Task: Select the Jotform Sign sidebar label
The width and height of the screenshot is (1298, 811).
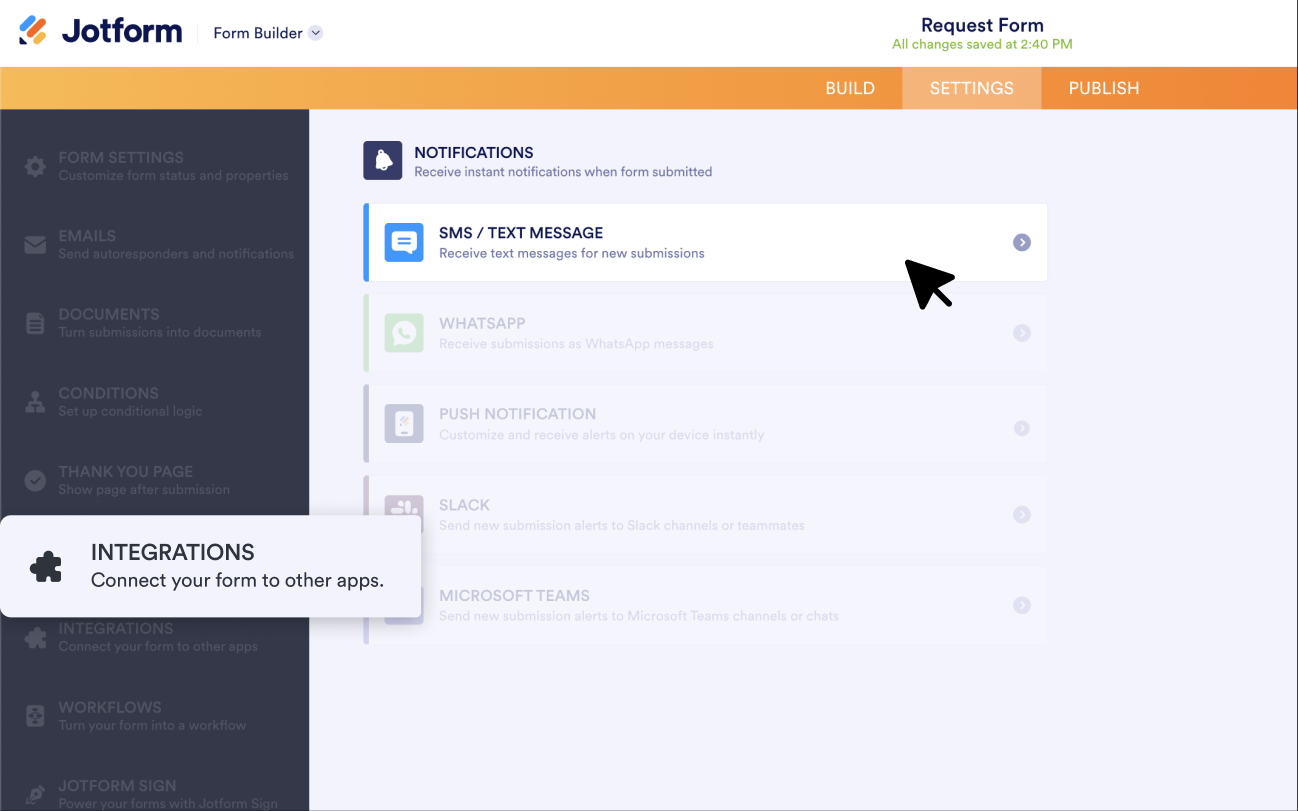Action: pos(117,786)
